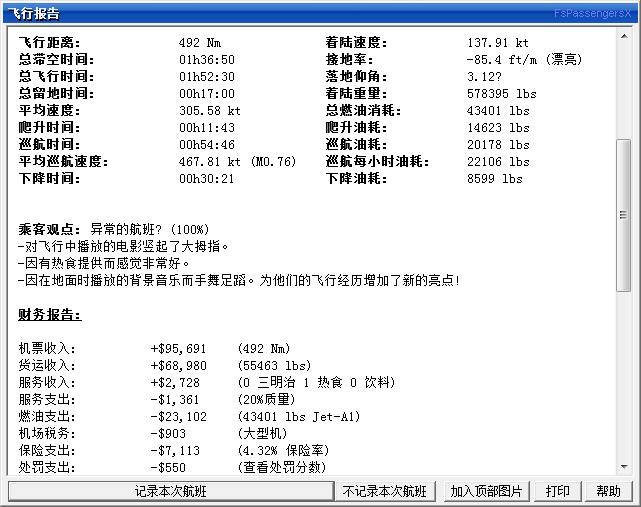Click the background music comment line
641x507 pixels.
pos(239,280)
